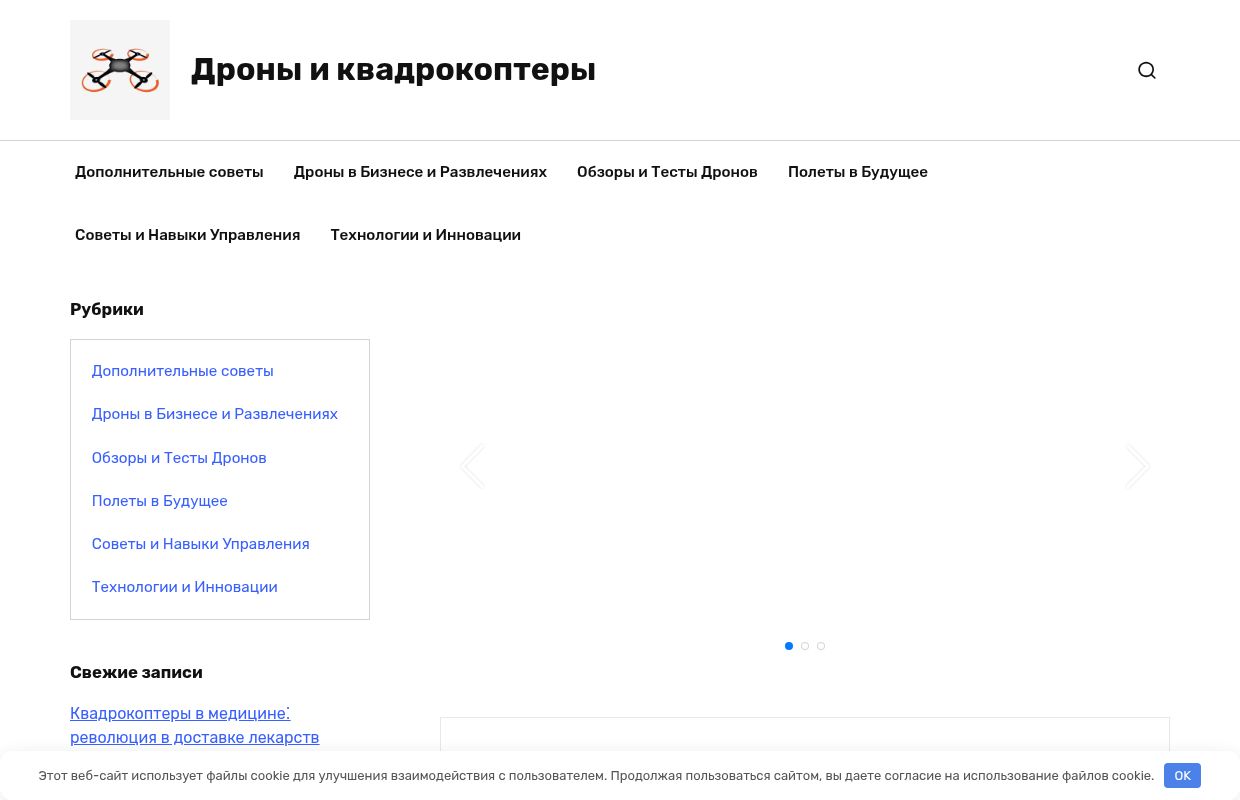Open sidebar category Полеты в Будущее
1240x800 pixels.
click(x=160, y=501)
